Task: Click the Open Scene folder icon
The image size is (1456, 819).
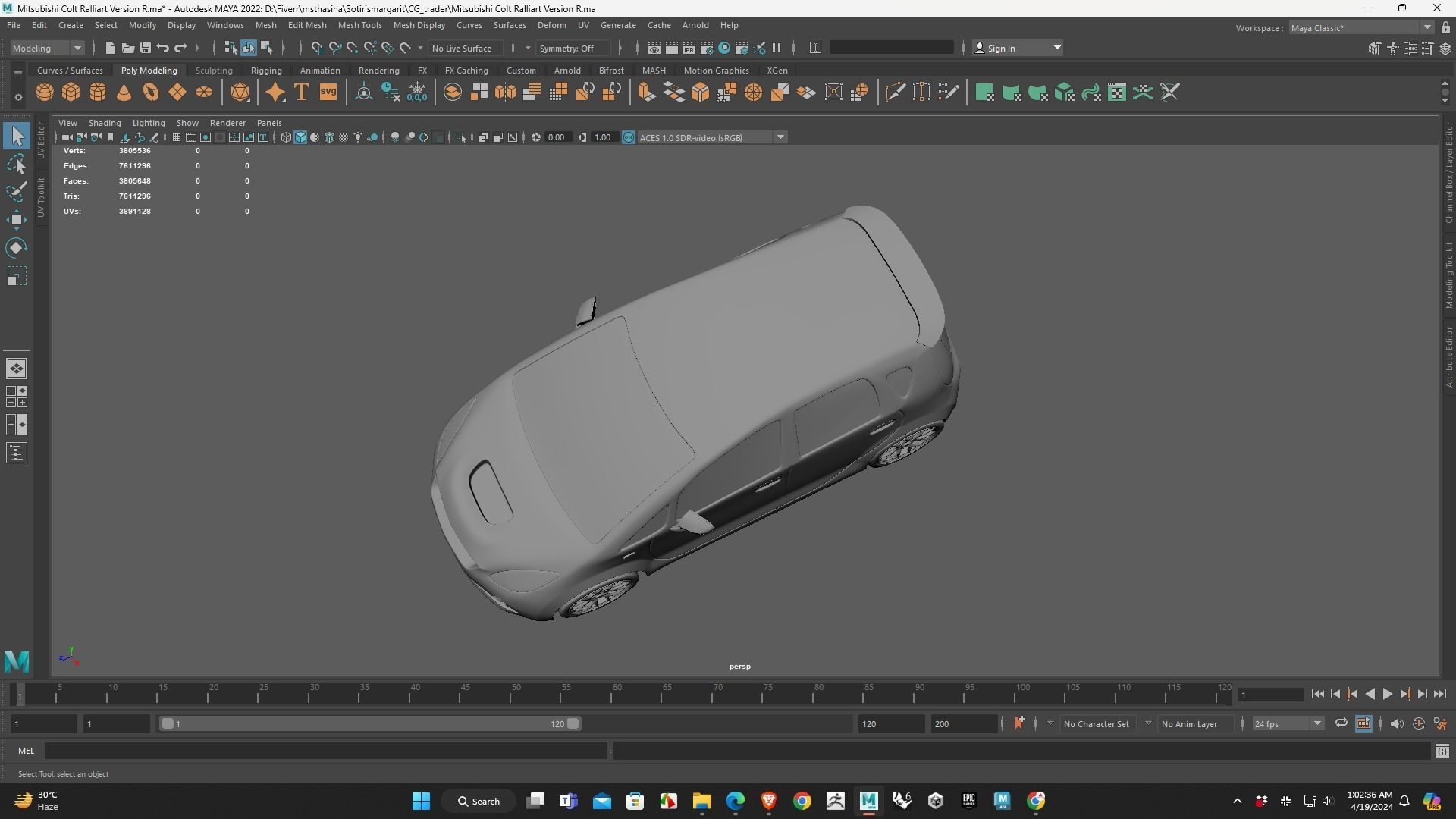Action: (x=127, y=48)
